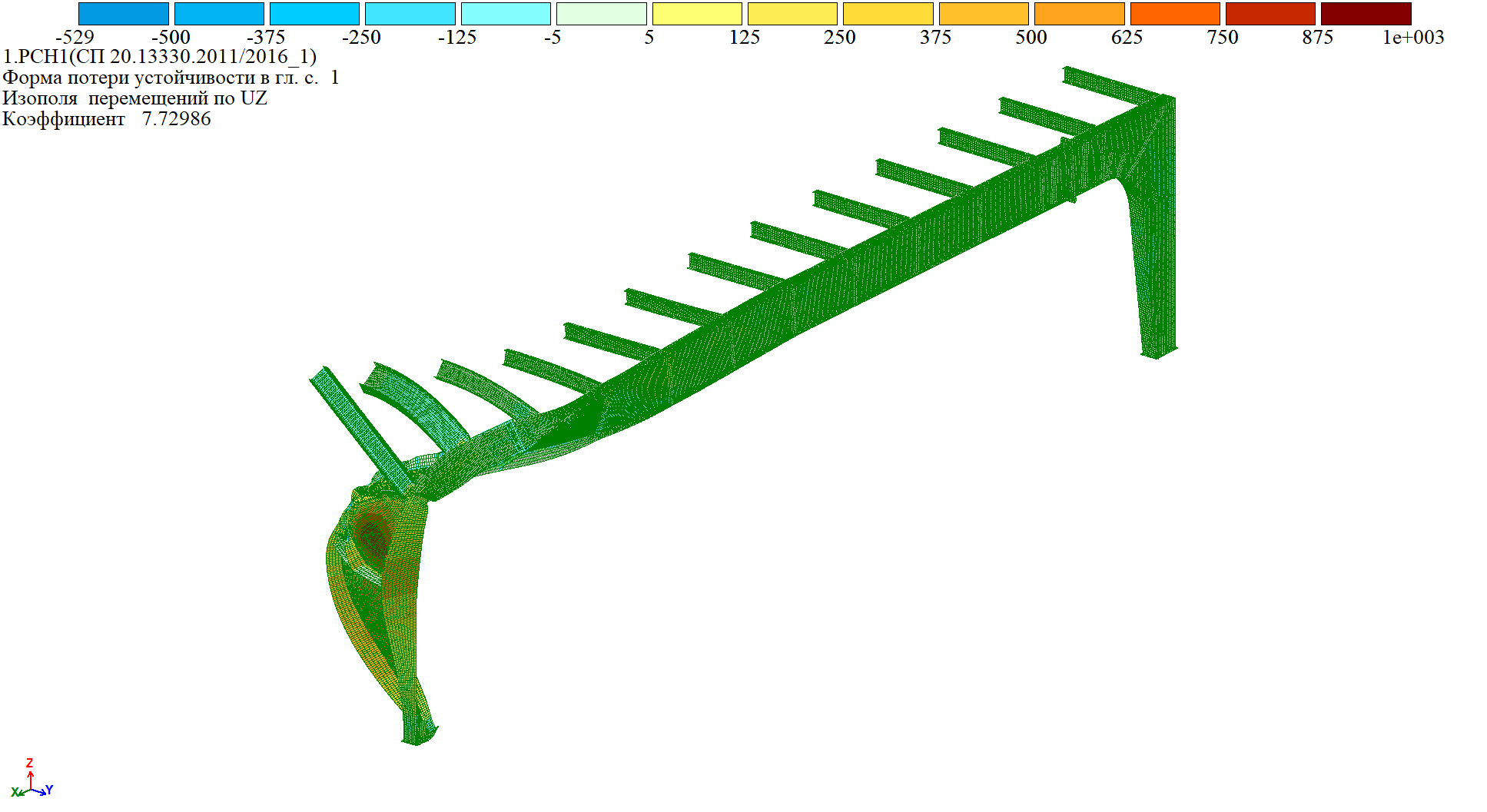
Task: Click the pale aqua swatch between -125 and -5
Action: coord(506,14)
